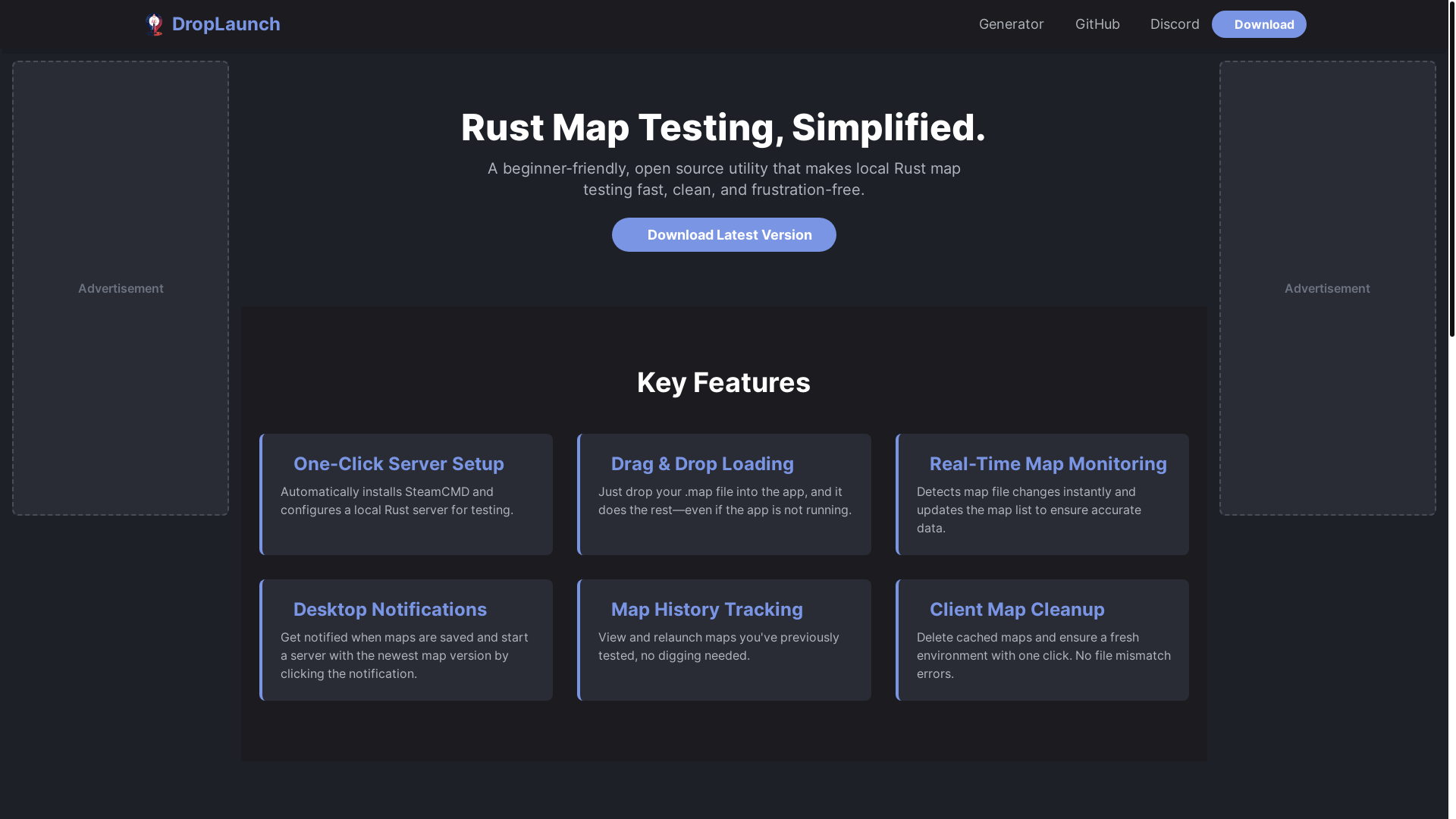Click 'Detects map file changes instantly' description
Viewport: 1456px width, 819px height.
click(1029, 510)
